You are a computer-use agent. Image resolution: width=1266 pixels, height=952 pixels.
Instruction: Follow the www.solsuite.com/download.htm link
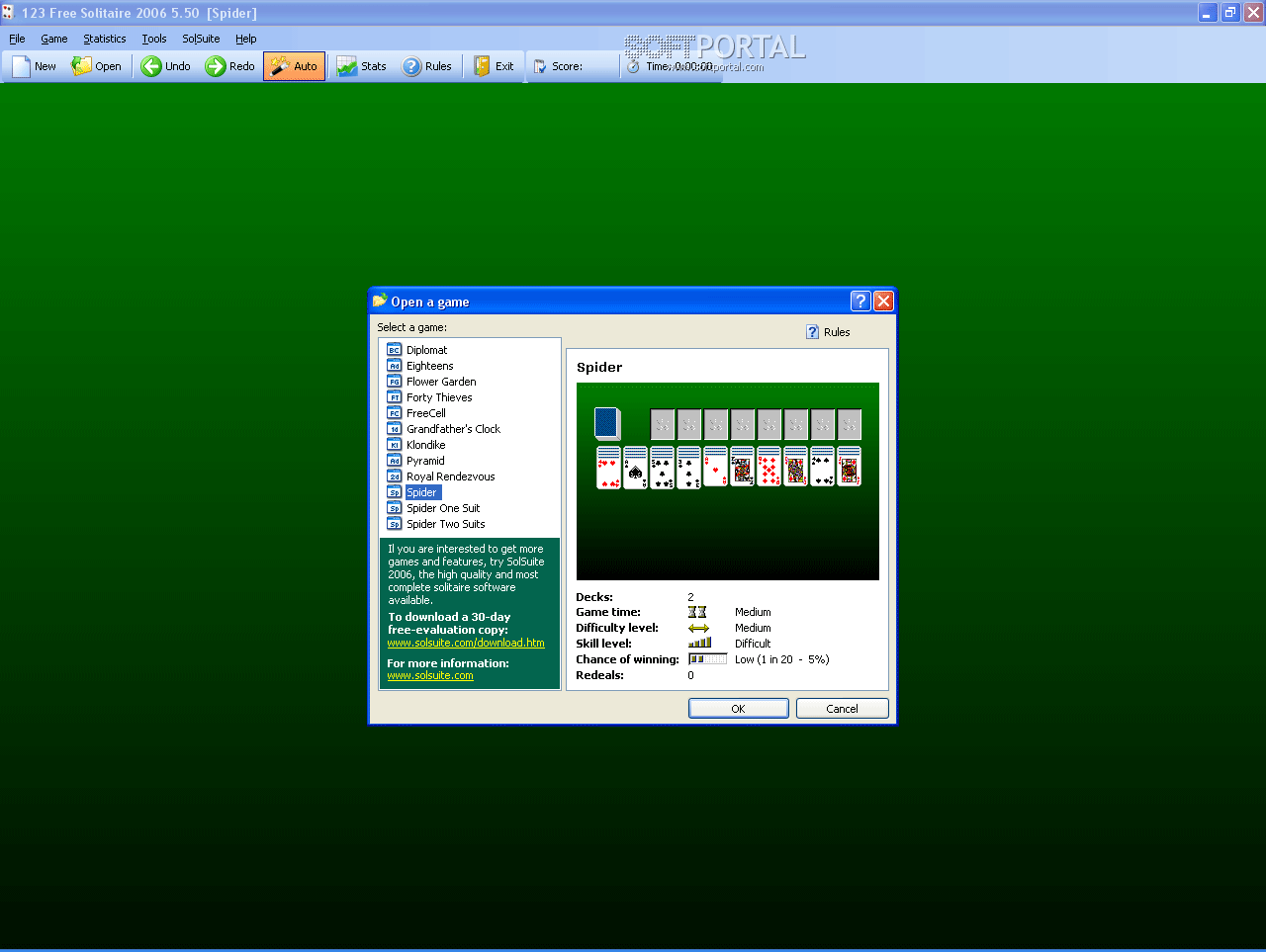click(466, 643)
